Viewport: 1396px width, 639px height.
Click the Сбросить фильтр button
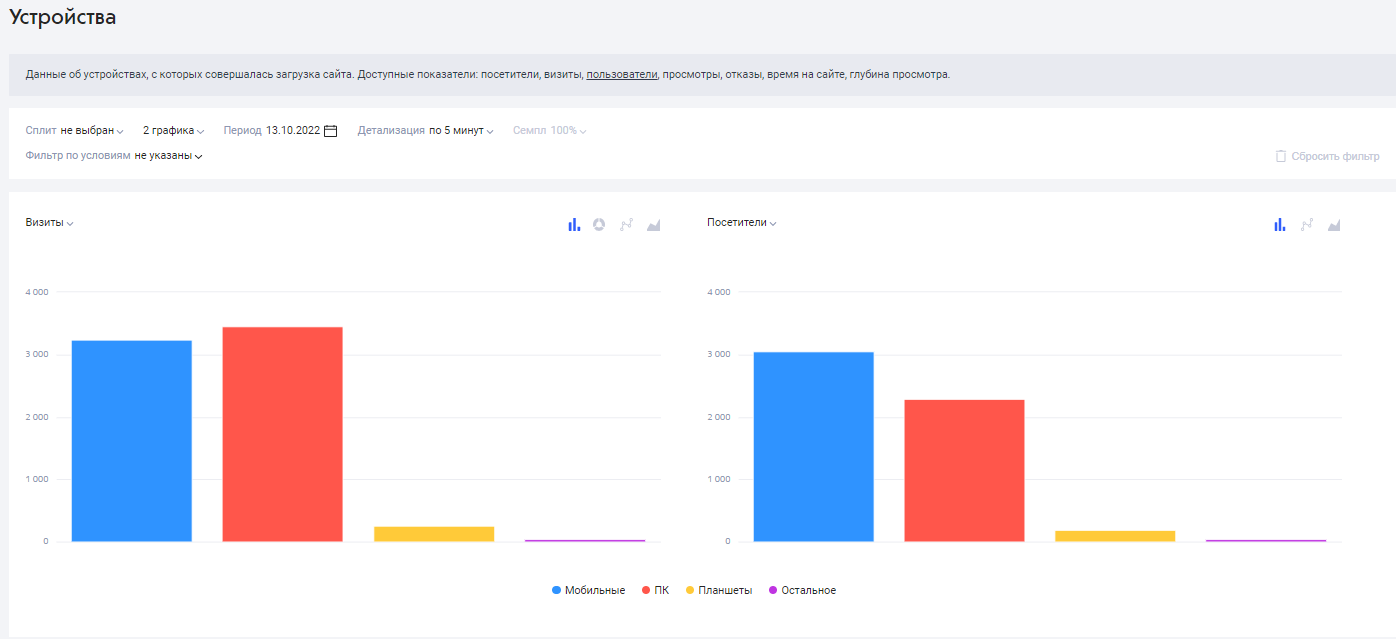(x=1327, y=157)
